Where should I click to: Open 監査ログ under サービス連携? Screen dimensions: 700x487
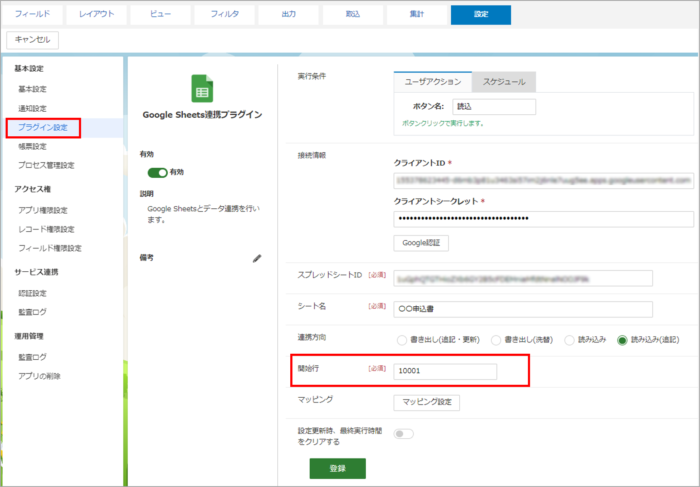[x=32, y=312]
